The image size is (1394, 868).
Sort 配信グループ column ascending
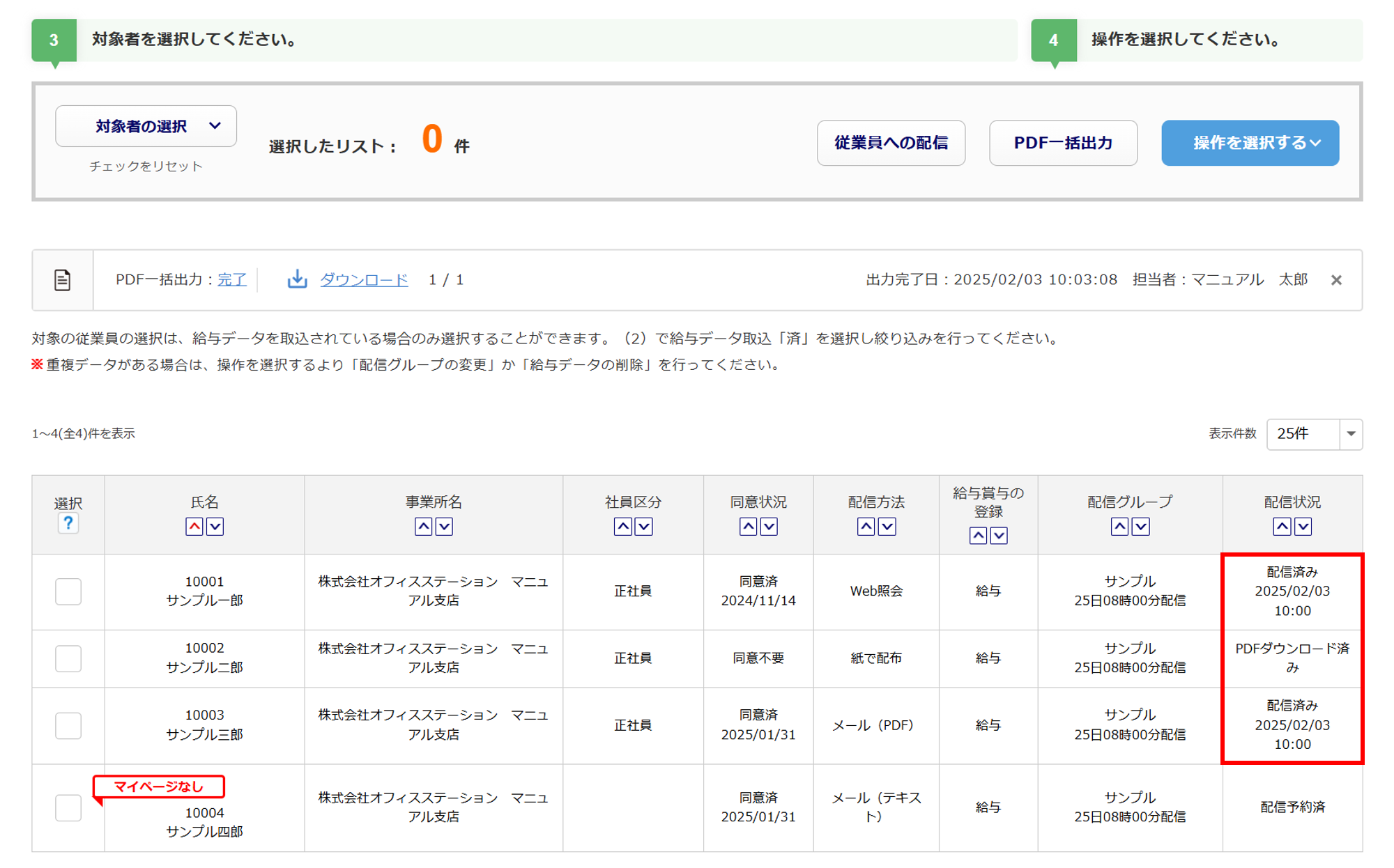1119,527
